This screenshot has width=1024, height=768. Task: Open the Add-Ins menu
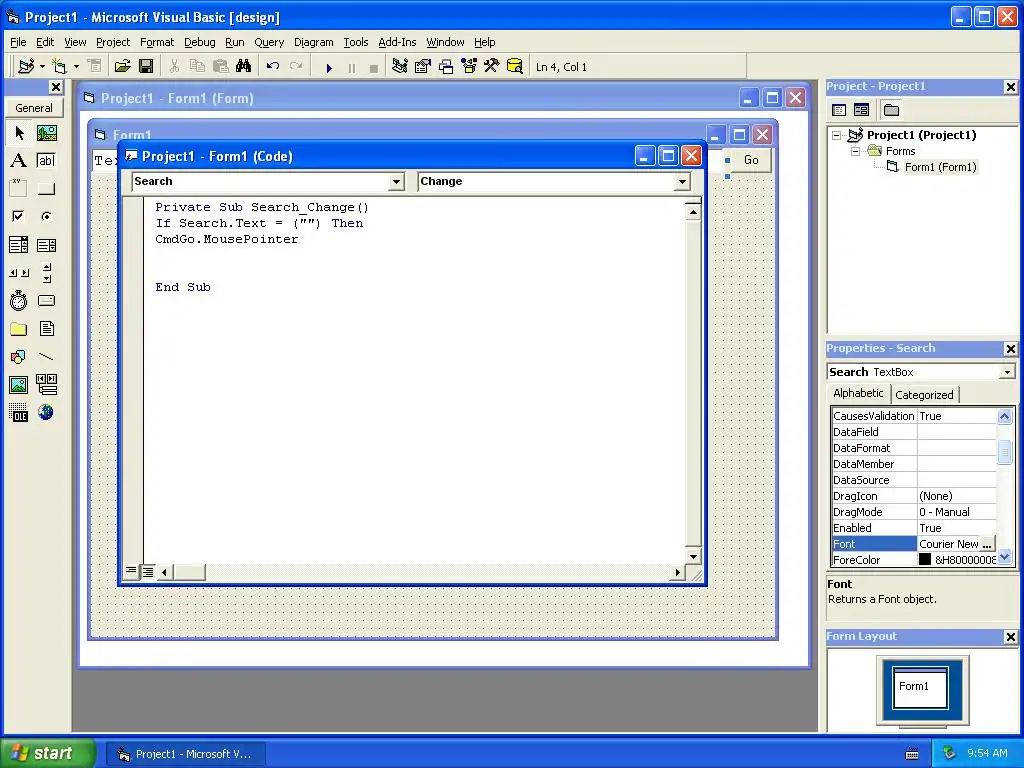point(397,42)
